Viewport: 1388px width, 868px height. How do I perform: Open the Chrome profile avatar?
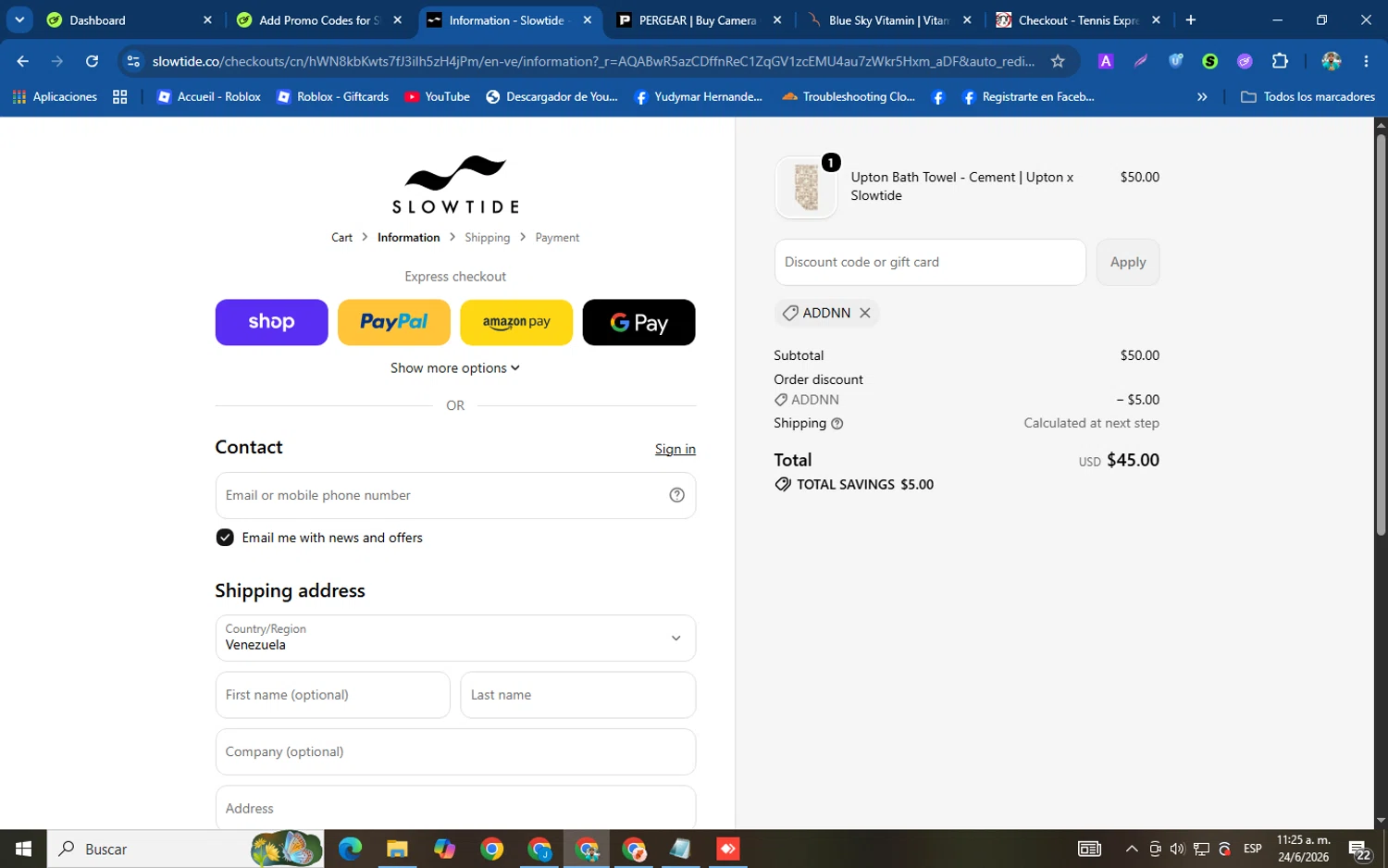click(1332, 61)
